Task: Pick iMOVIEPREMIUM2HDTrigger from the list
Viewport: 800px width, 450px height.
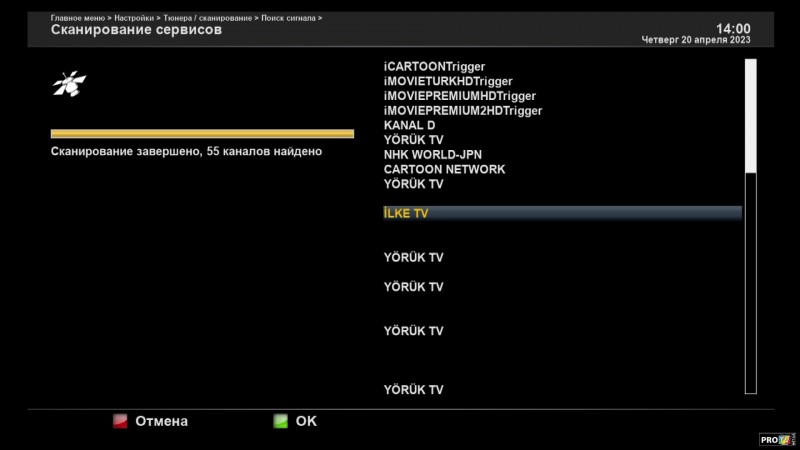Action: (x=463, y=111)
